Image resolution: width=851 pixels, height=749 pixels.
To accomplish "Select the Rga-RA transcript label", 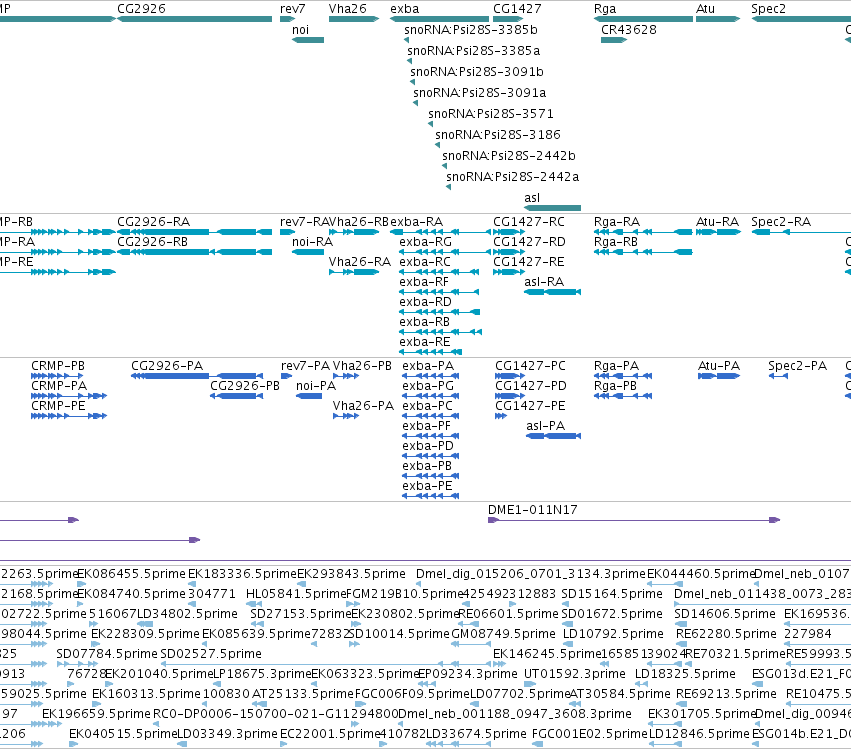I will [617, 222].
